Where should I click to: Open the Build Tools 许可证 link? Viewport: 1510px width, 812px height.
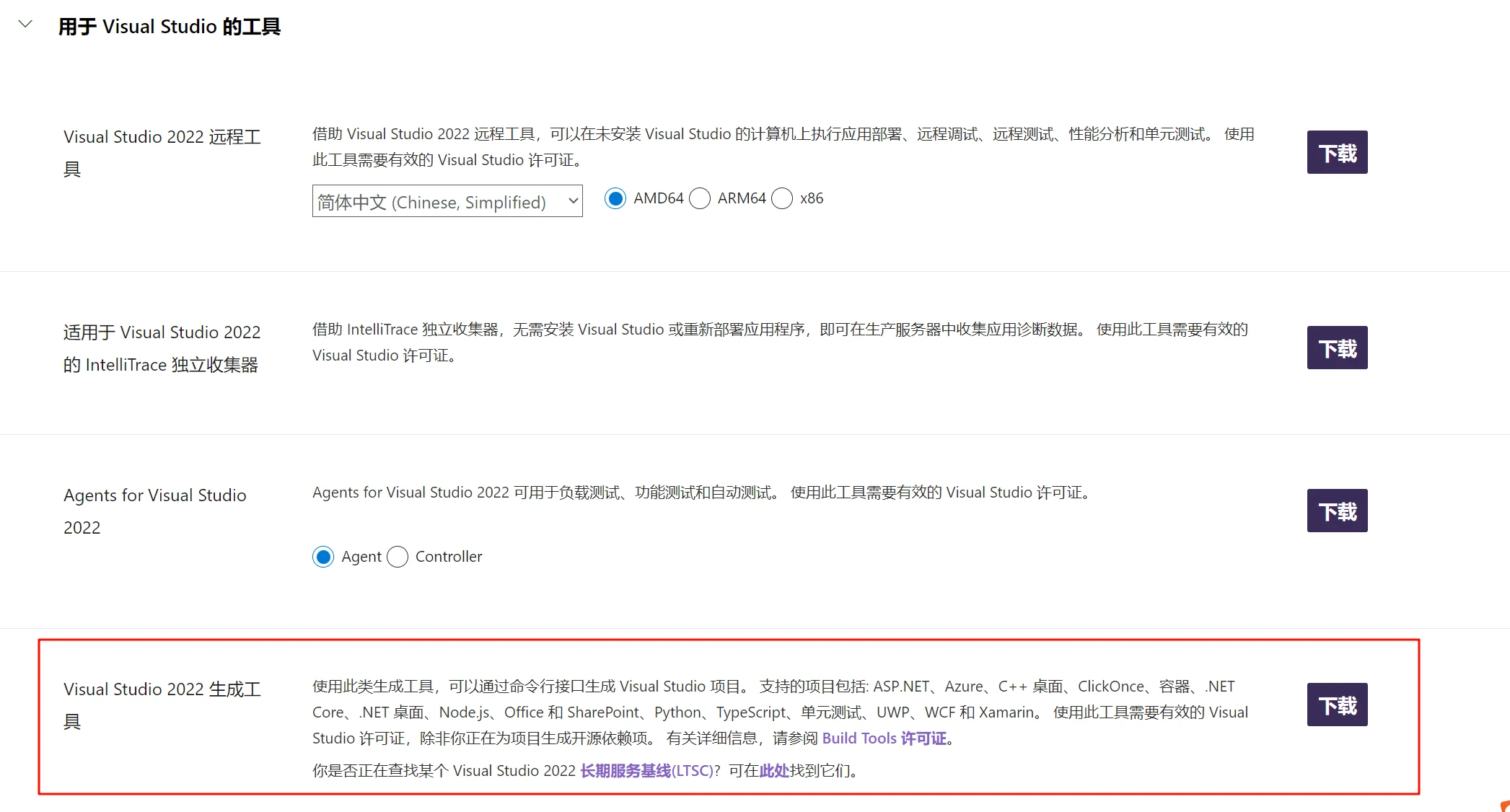884,738
